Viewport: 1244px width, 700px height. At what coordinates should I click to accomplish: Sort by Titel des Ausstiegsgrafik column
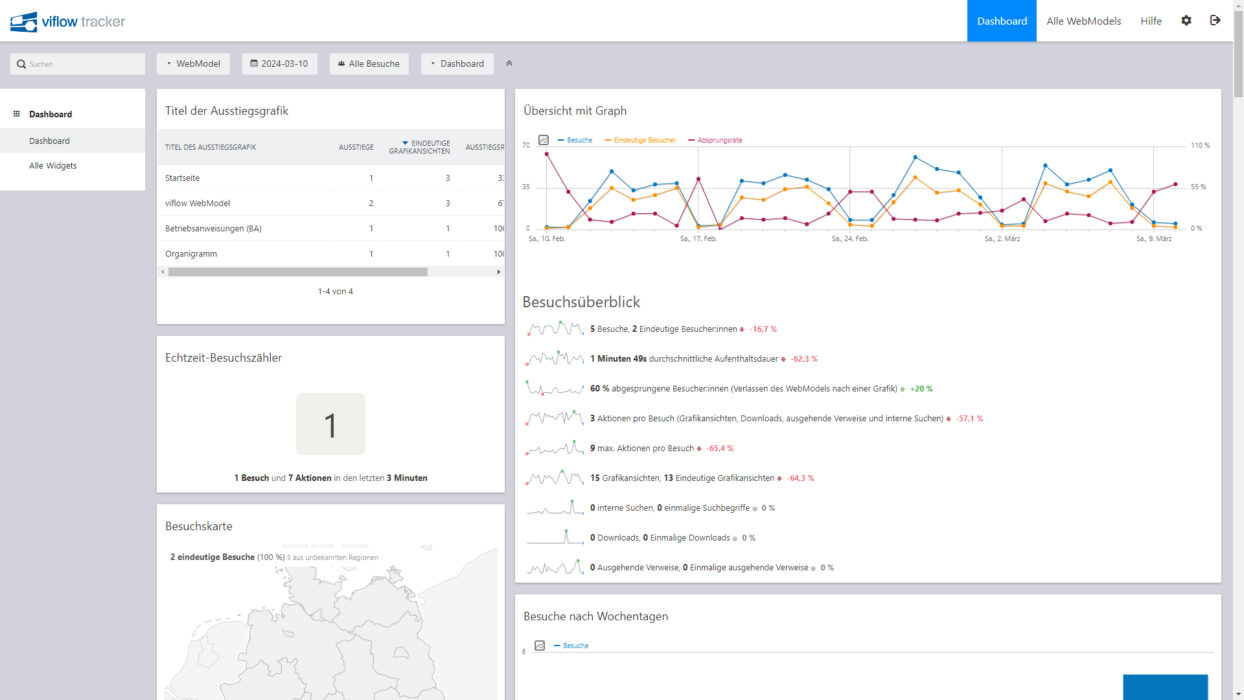pyautogui.click(x=211, y=147)
